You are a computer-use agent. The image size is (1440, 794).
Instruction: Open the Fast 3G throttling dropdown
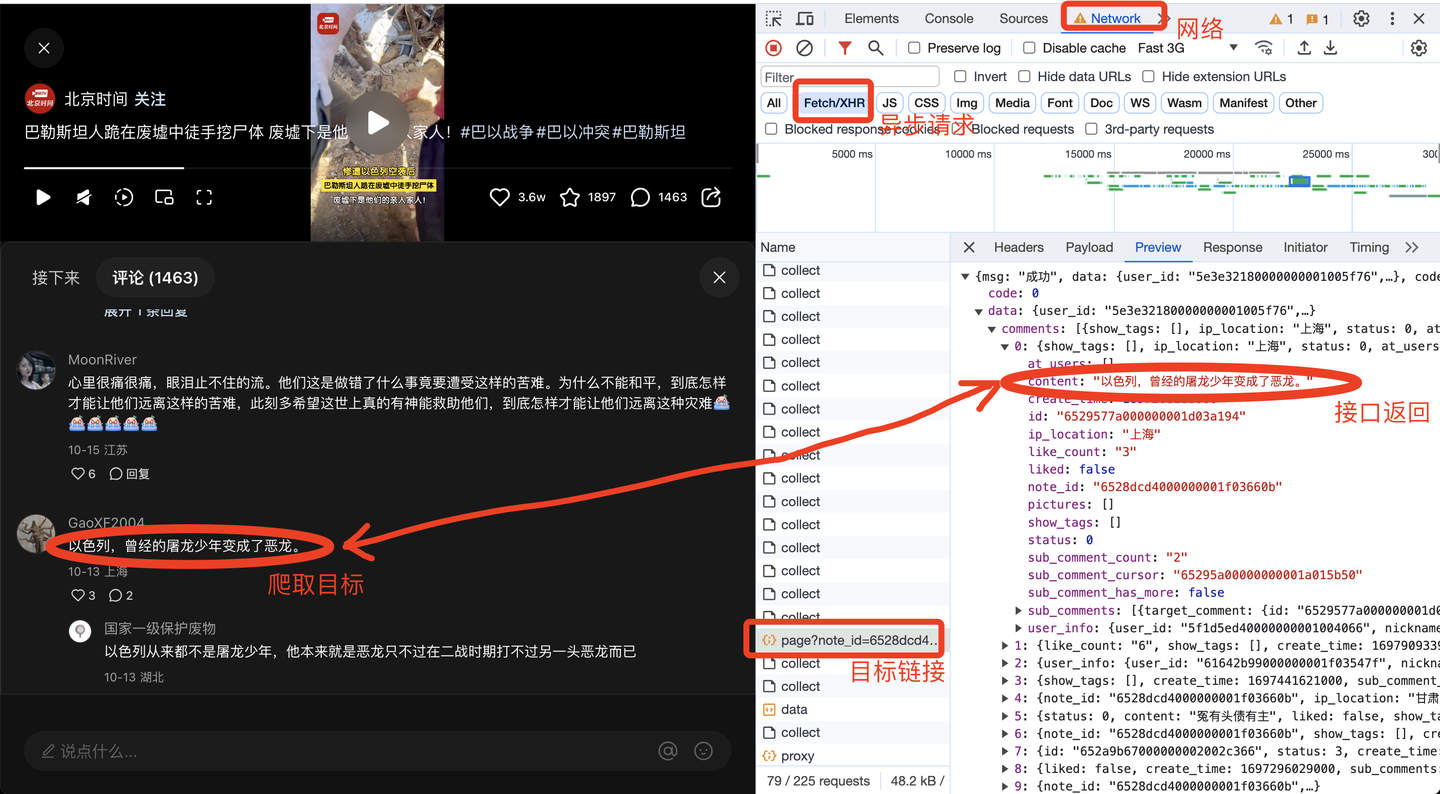pyautogui.click(x=1188, y=48)
